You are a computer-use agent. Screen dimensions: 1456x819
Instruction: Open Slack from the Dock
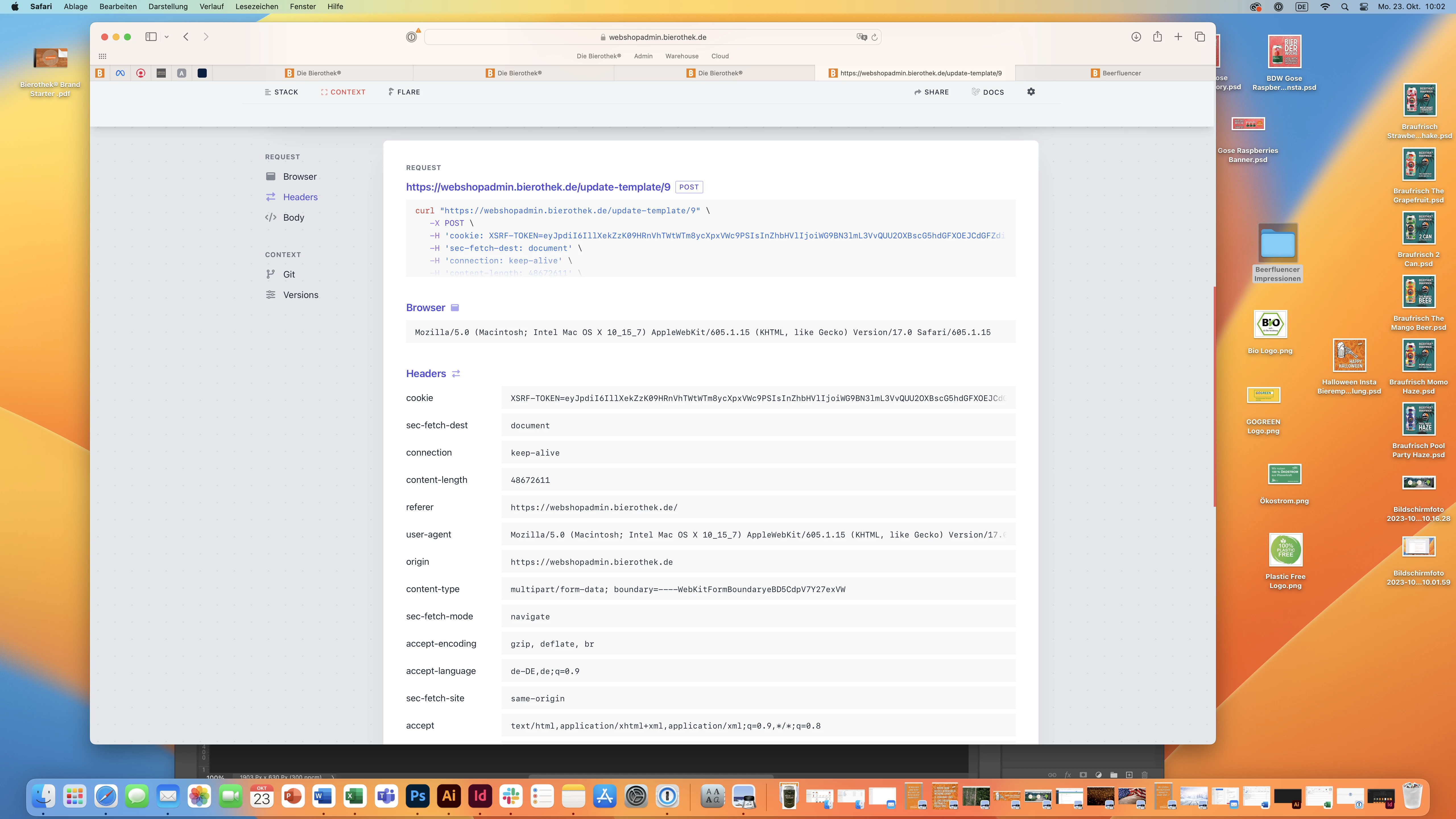coord(511,796)
